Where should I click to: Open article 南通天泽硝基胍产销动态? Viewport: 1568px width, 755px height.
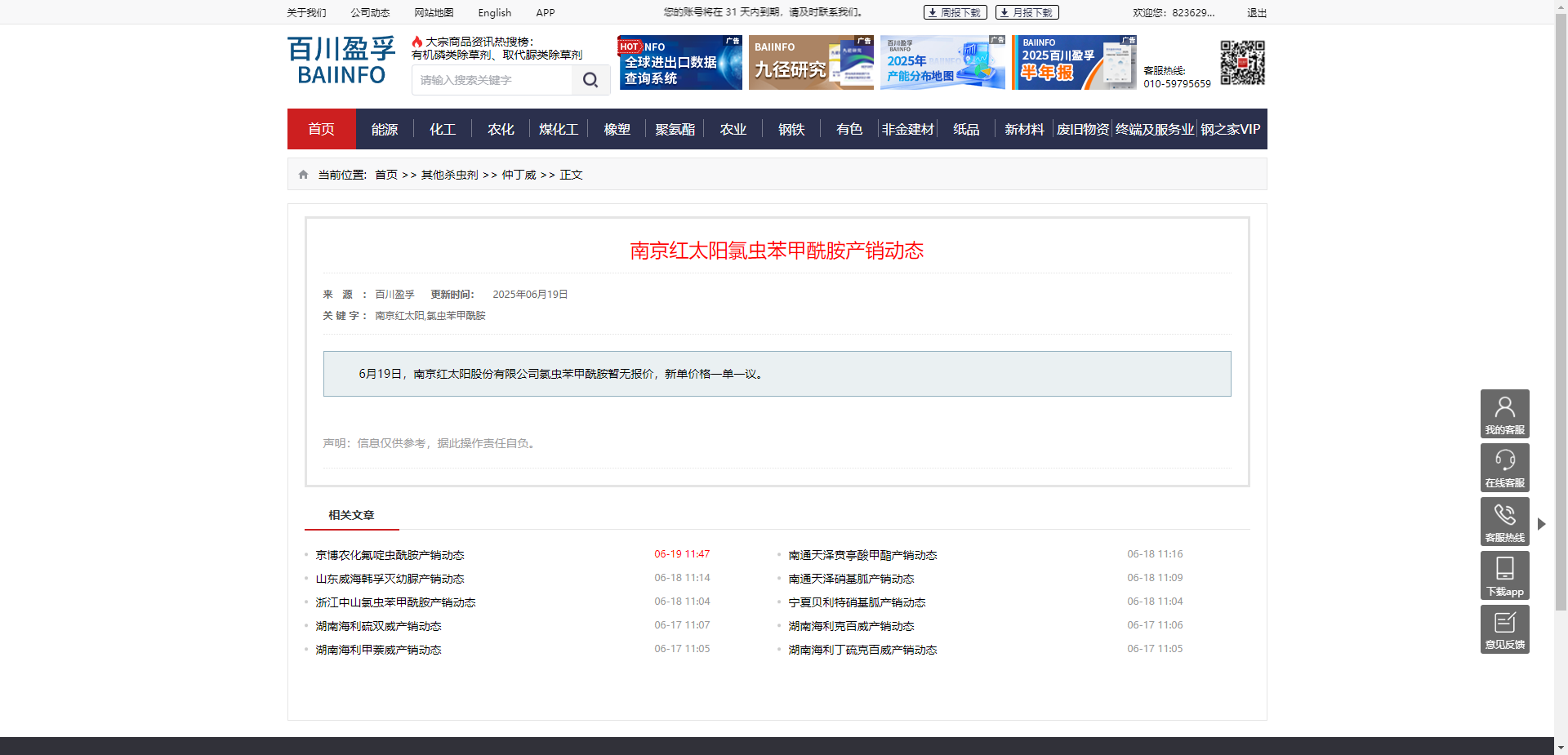pyautogui.click(x=851, y=579)
